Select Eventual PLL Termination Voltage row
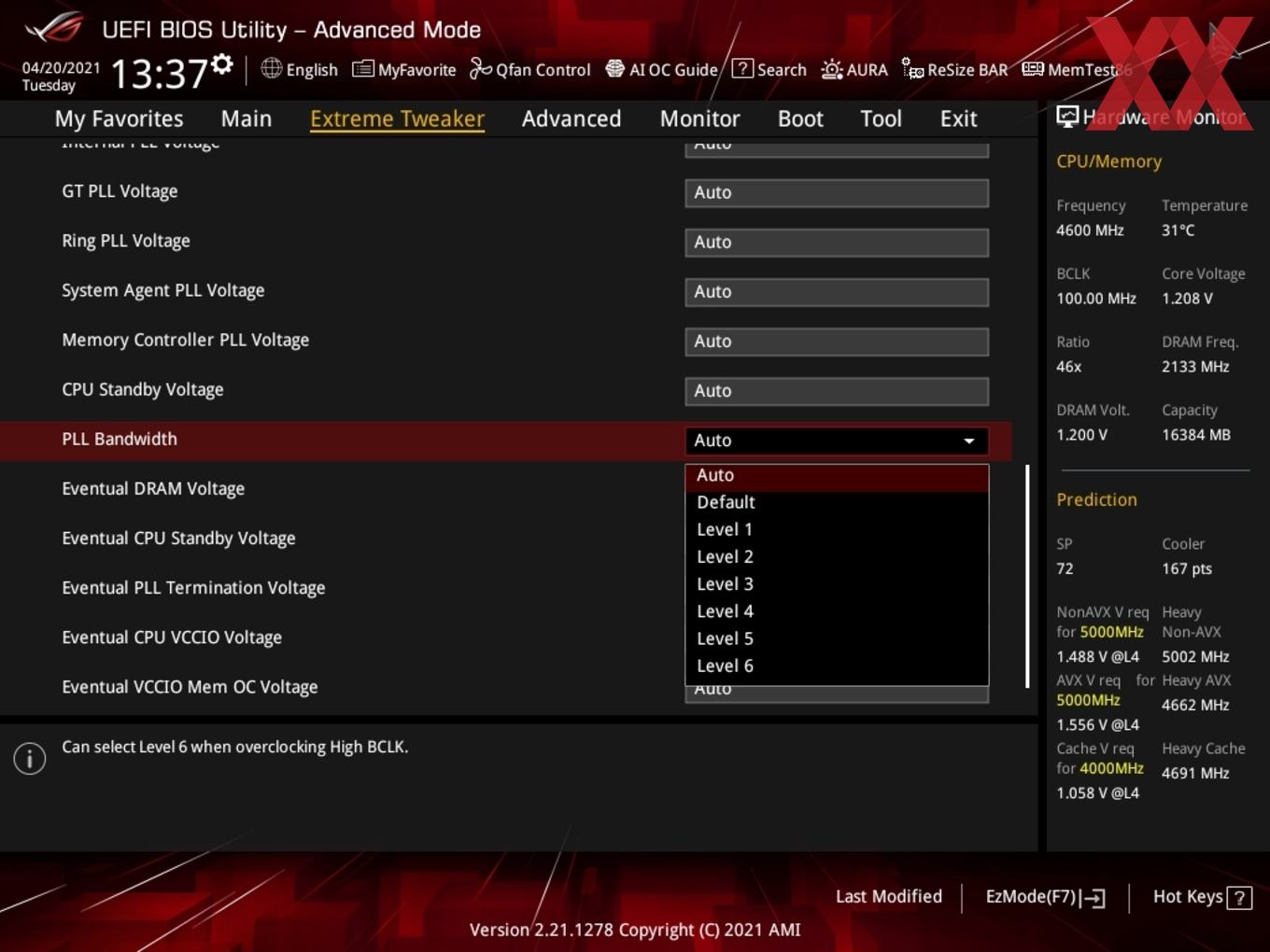Image resolution: width=1270 pixels, height=952 pixels. pos(193,588)
